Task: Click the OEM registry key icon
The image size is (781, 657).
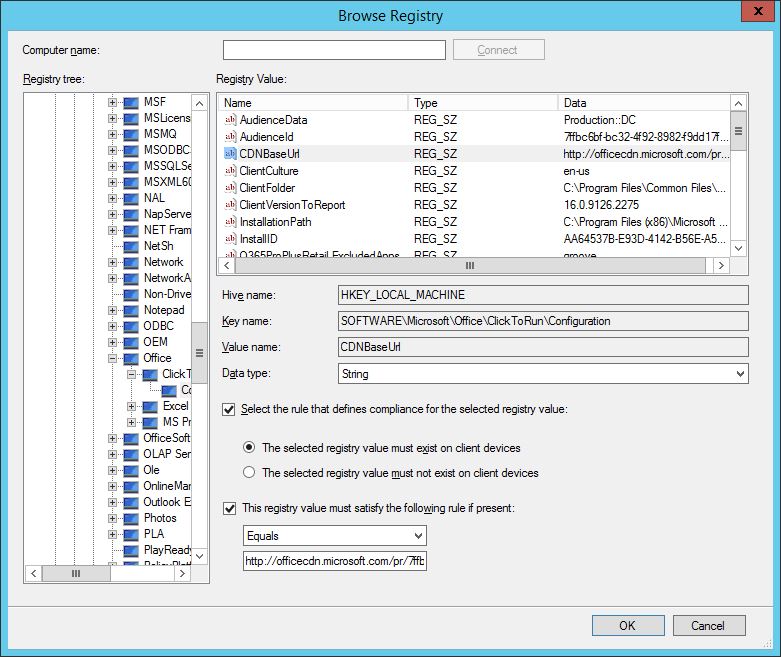Action: (x=131, y=342)
